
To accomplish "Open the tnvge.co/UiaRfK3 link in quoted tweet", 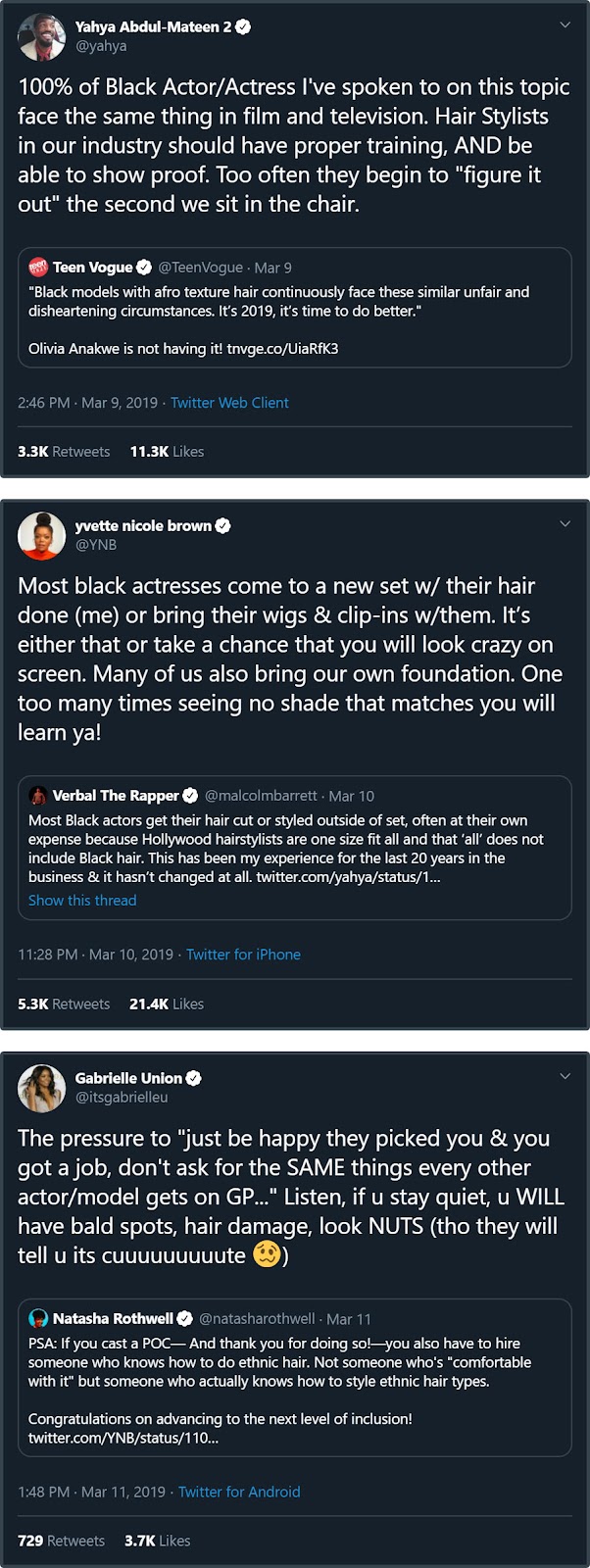I will click(282, 349).
